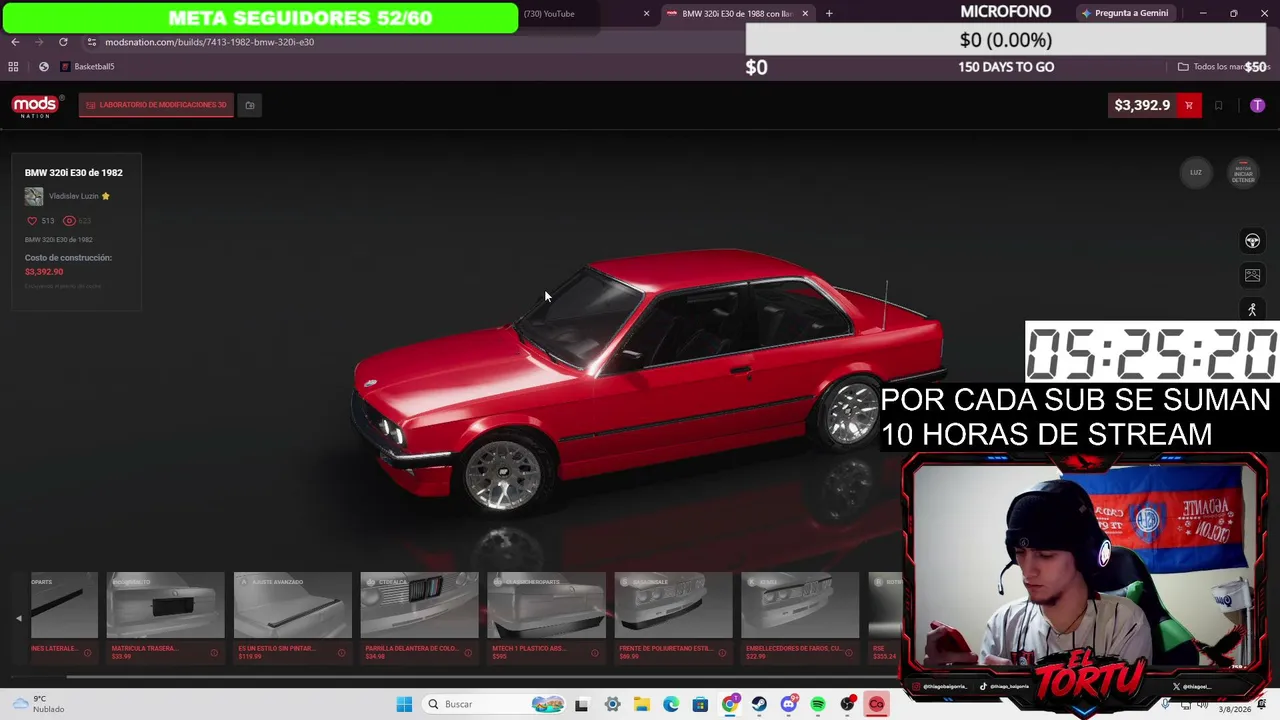This screenshot has width=1280, height=720.
Task: Click the eye views icon
Action: pos(69,221)
